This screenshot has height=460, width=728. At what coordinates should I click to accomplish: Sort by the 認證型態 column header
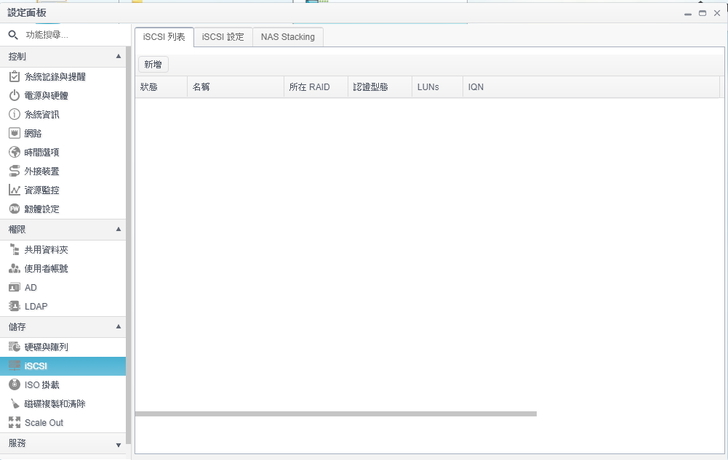point(380,87)
